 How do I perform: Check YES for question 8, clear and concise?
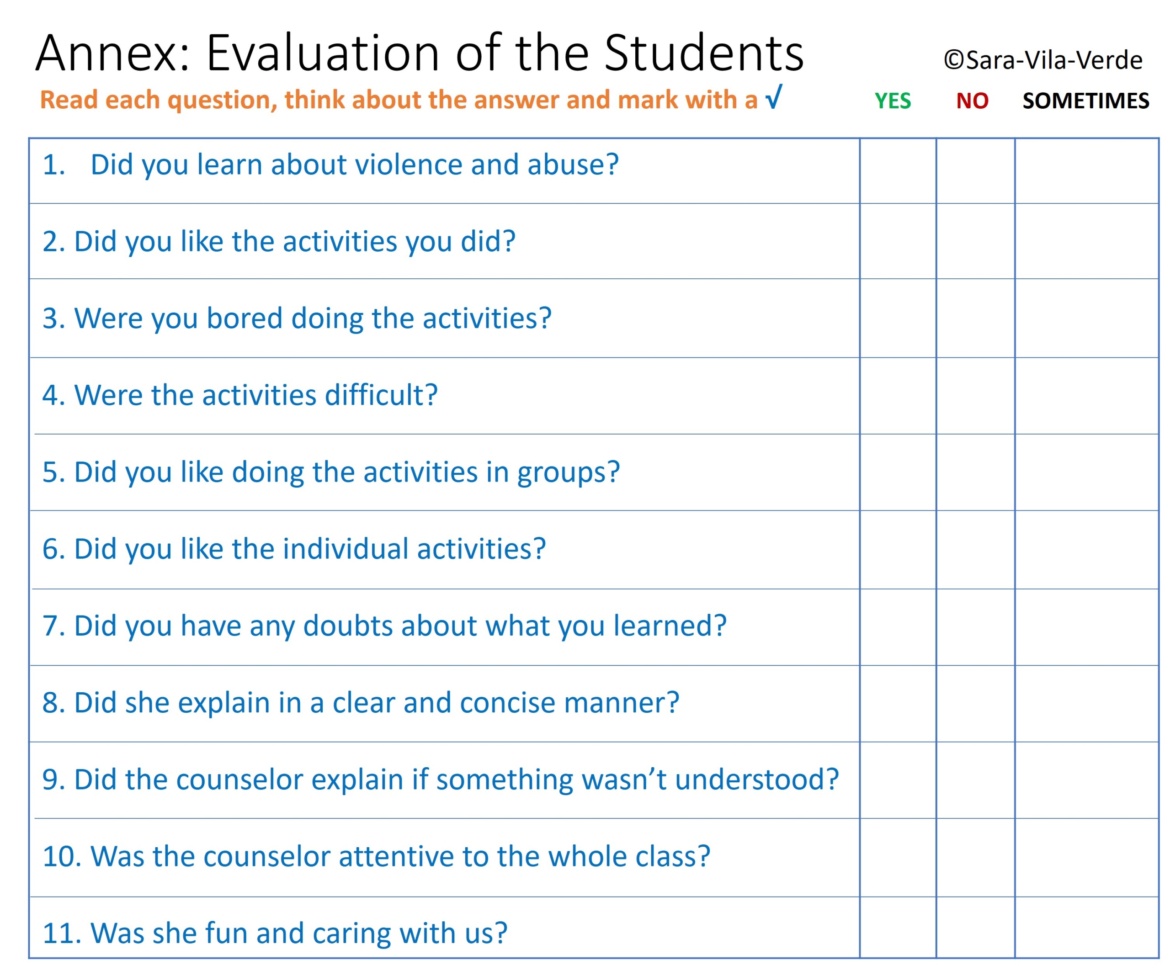(897, 703)
